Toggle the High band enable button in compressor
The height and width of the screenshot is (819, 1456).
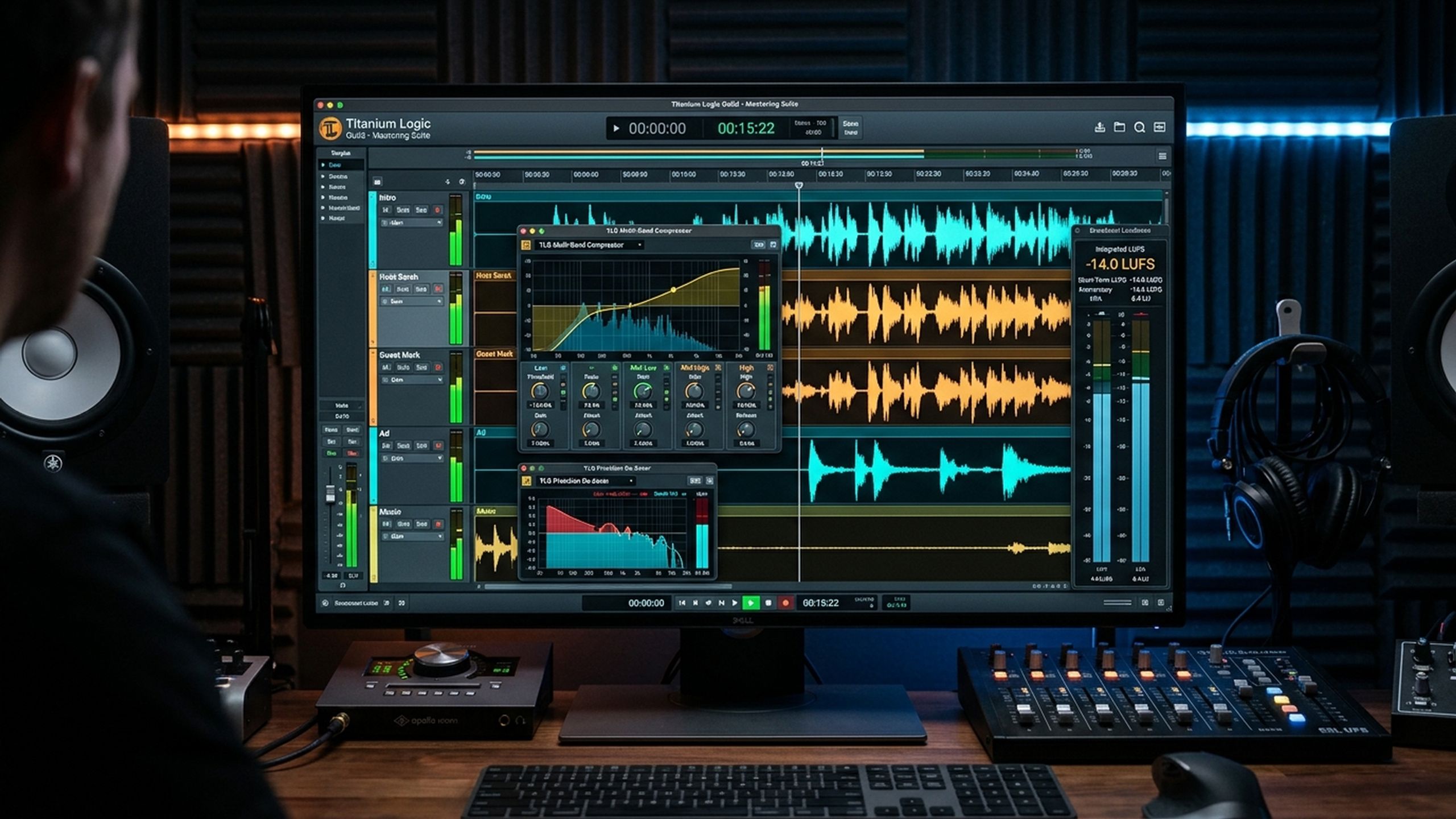tap(770, 368)
